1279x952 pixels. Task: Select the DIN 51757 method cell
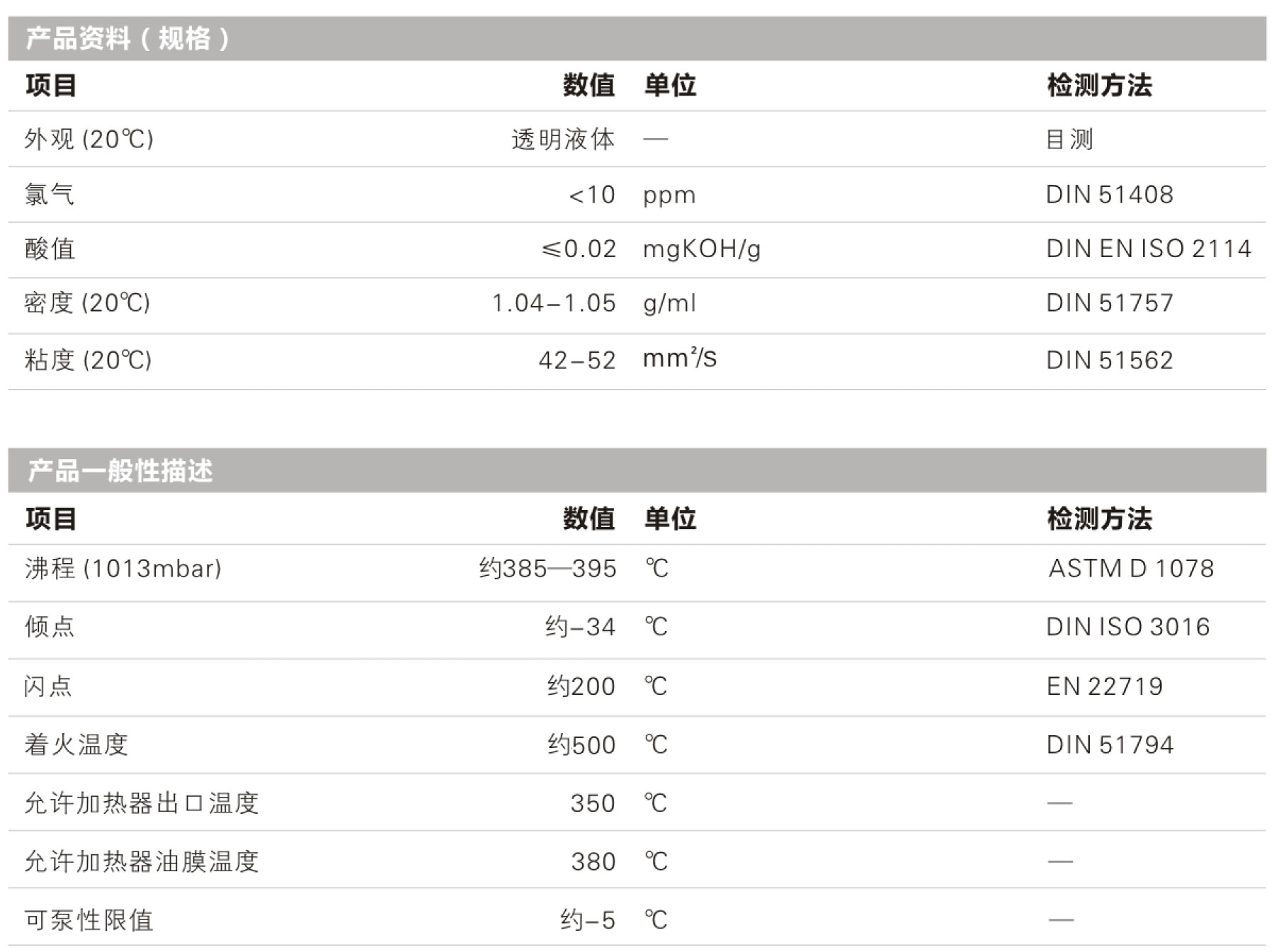point(1109,303)
